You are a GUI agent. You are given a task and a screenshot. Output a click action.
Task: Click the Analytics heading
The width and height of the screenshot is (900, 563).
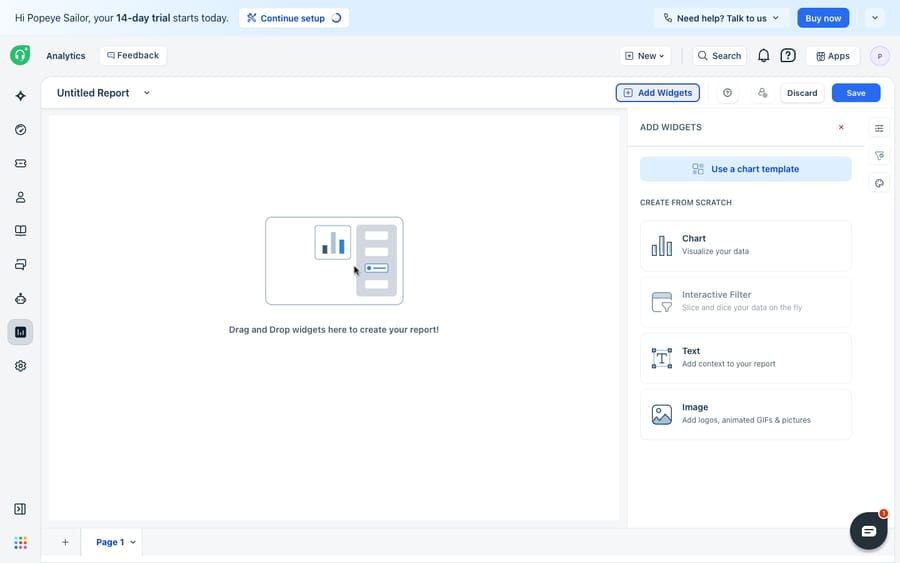(x=66, y=56)
